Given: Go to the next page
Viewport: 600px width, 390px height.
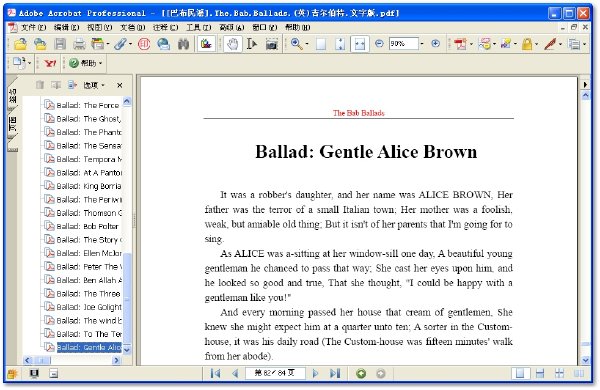Looking at the screenshot, I should click(315, 373).
